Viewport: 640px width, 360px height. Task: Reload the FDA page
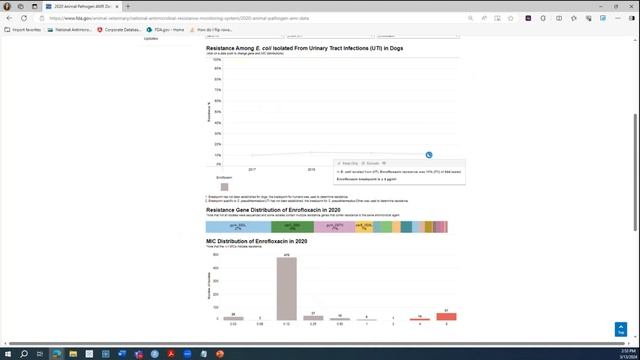click(x=24, y=18)
